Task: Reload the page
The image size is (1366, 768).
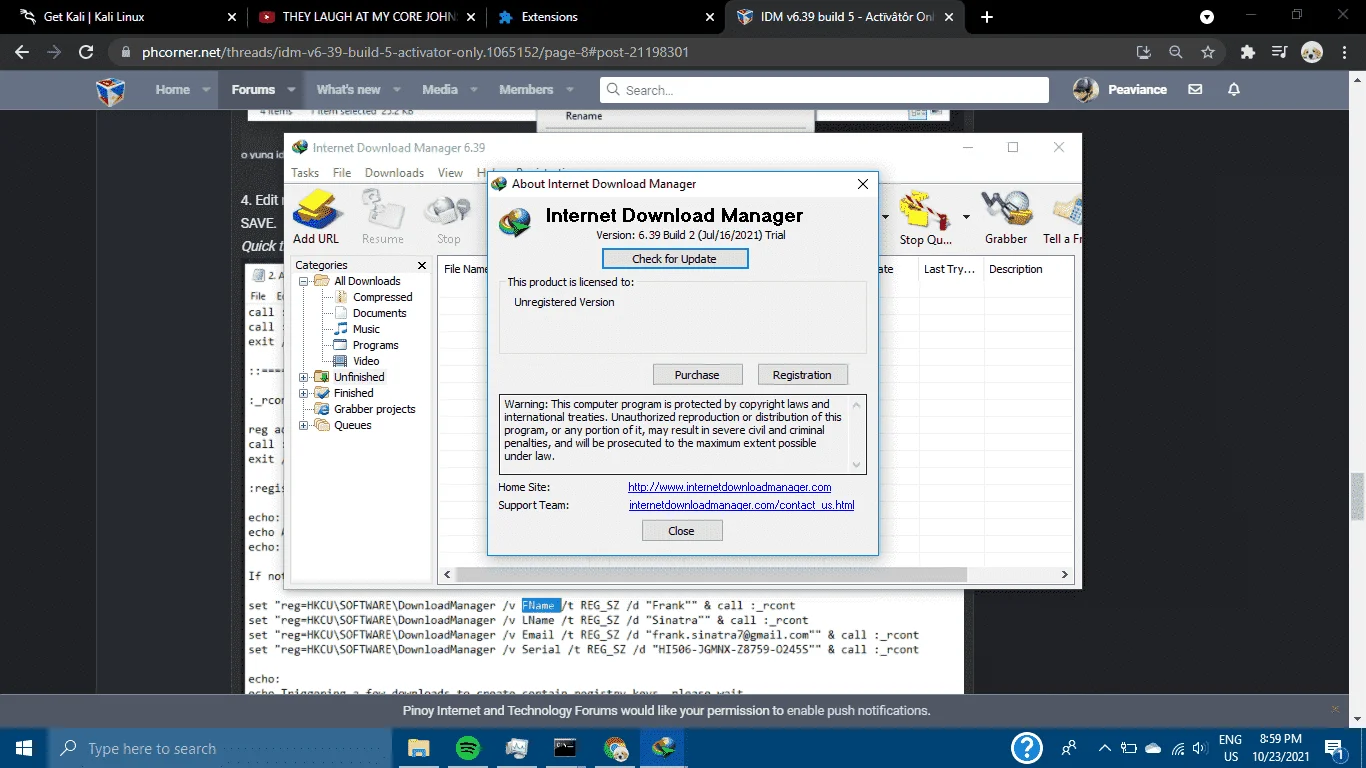Action: [86, 52]
